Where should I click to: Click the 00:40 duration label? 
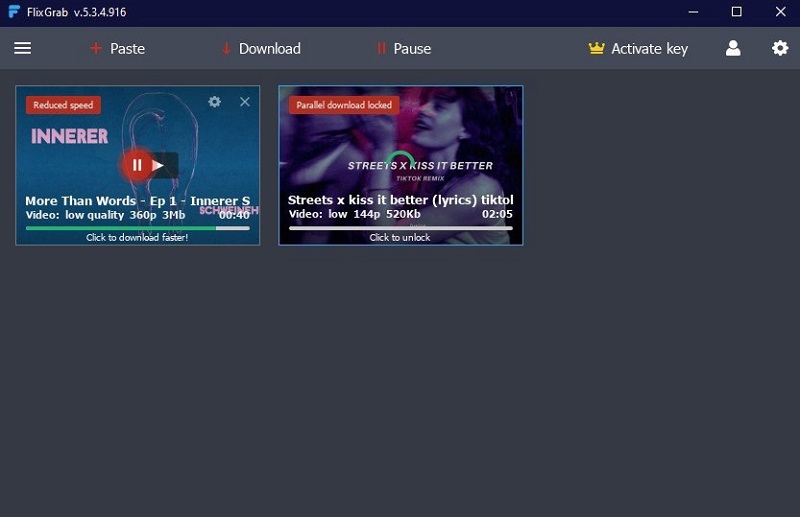234,215
